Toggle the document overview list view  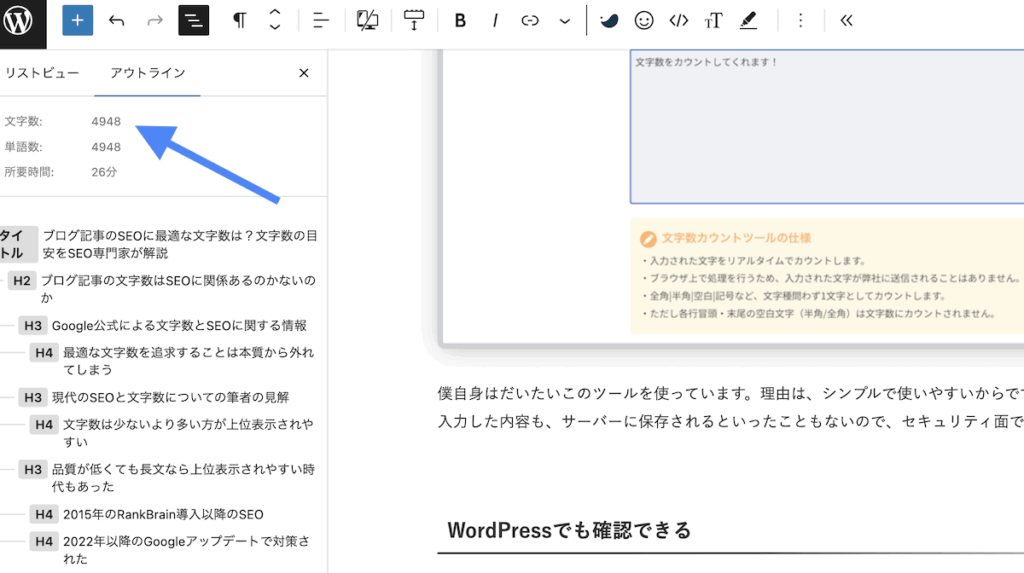click(x=193, y=21)
